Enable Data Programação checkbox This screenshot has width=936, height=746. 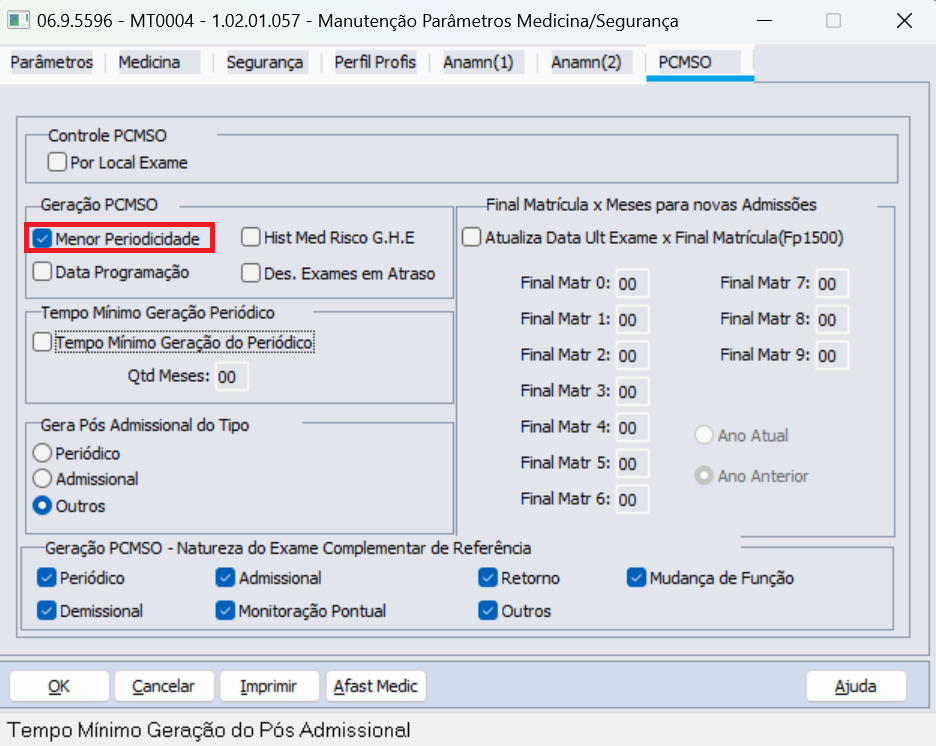click(x=42, y=272)
